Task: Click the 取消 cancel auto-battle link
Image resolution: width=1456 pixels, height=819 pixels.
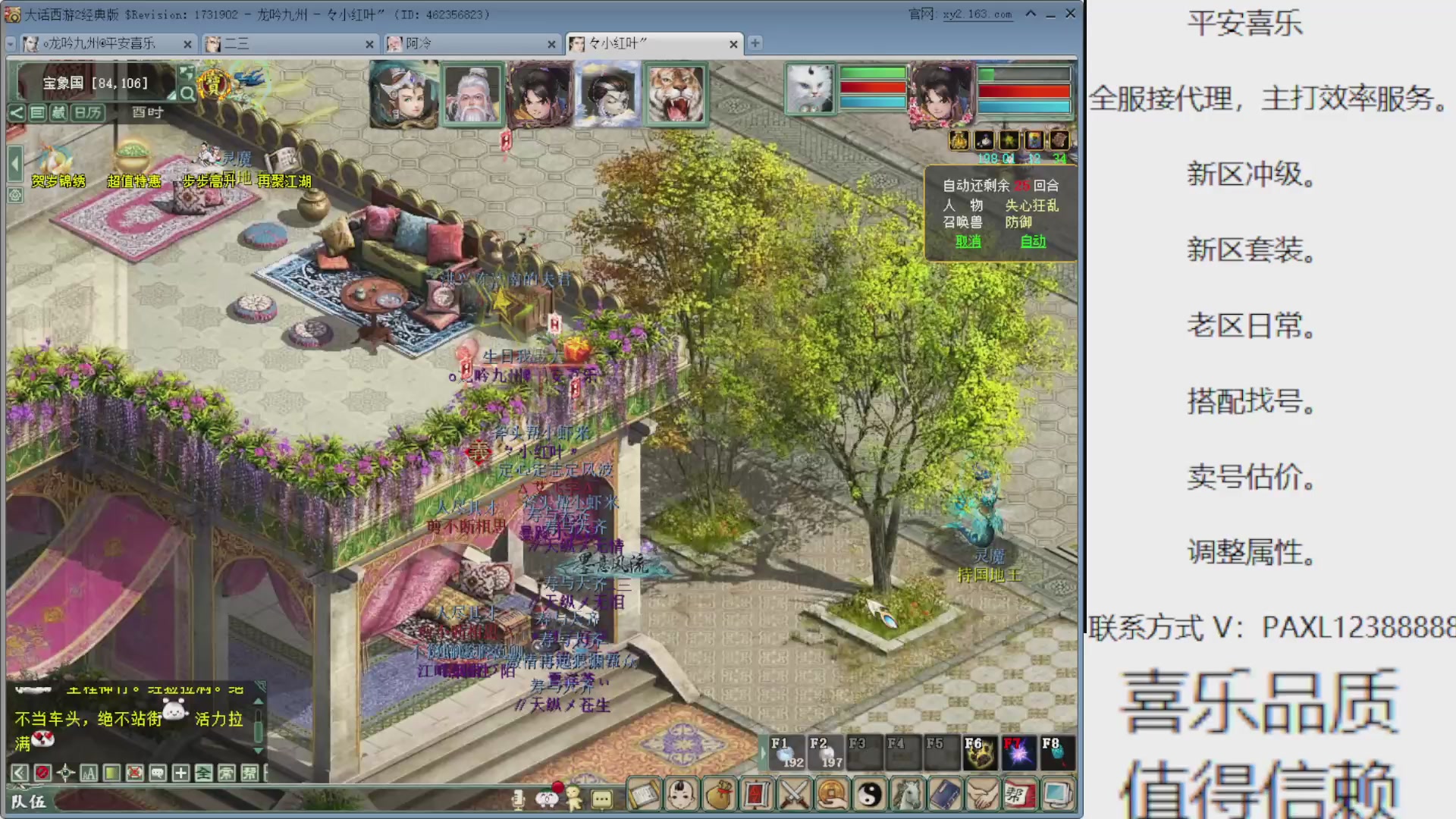Action: pyautogui.click(x=968, y=241)
